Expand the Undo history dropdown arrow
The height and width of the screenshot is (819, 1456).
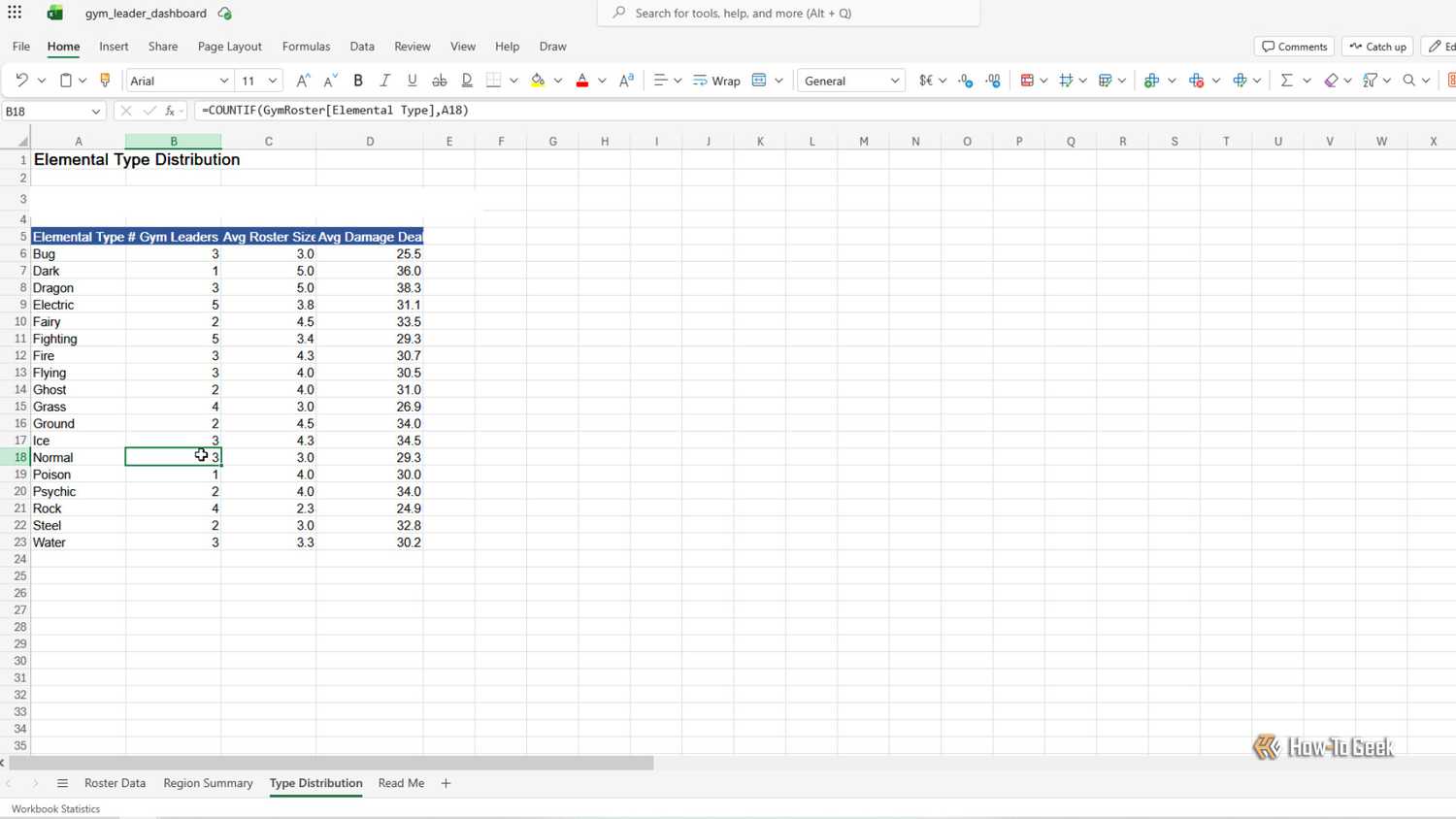(x=42, y=81)
